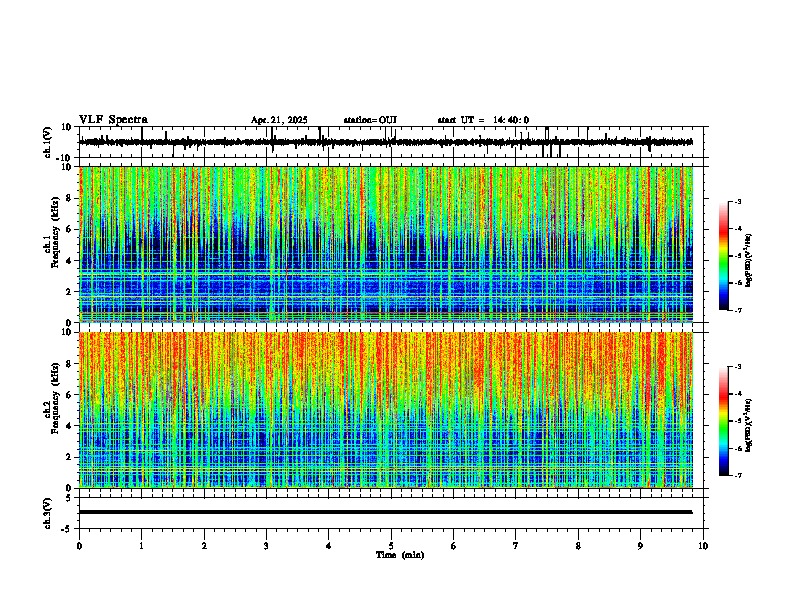Image resolution: width=792 pixels, height=612 pixels.
Task: Click the ch.3 flat voltage trace line
Action: coord(386,512)
